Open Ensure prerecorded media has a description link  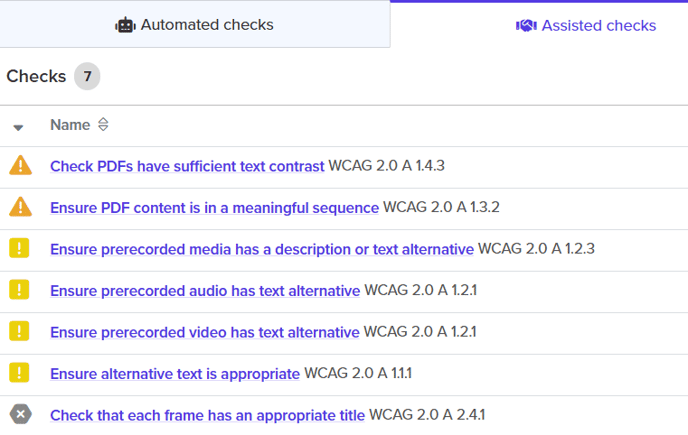(262, 249)
